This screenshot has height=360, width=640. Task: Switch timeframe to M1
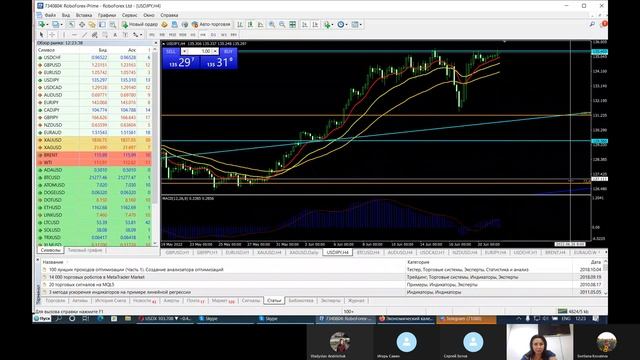tap(151, 35)
